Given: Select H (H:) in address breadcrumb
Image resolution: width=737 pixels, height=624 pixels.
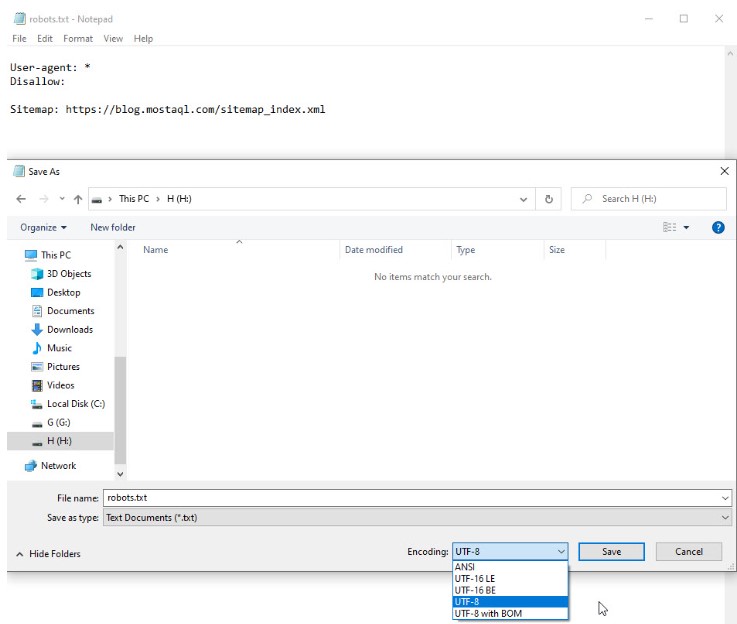Looking at the screenshot, I should [179, 199].
